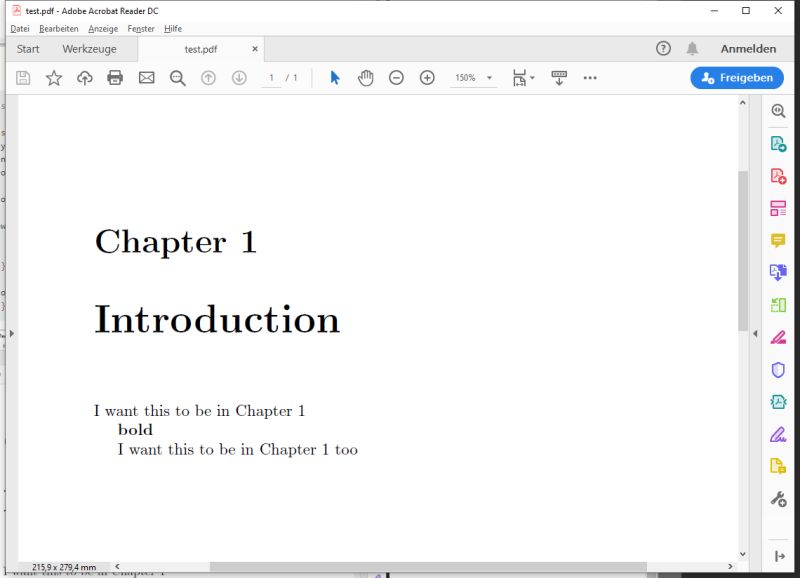Email the PDF as attachment
Image resolution: width=800 pixels, height=578 pixels.
(x=146, y=77)
